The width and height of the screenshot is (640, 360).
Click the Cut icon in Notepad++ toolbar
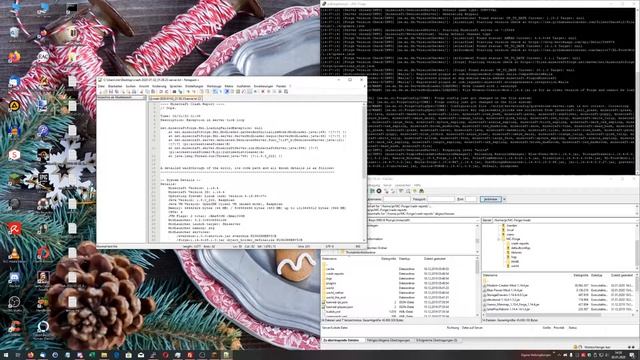tap(141, 91)
